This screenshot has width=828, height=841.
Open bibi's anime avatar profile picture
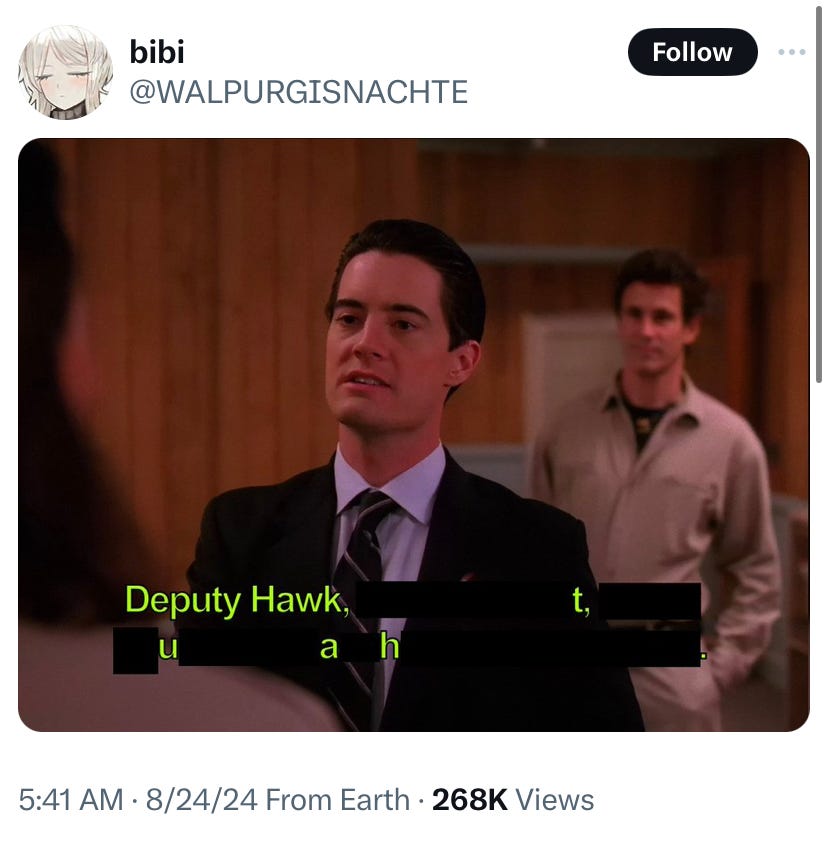(x=65, y=72)
